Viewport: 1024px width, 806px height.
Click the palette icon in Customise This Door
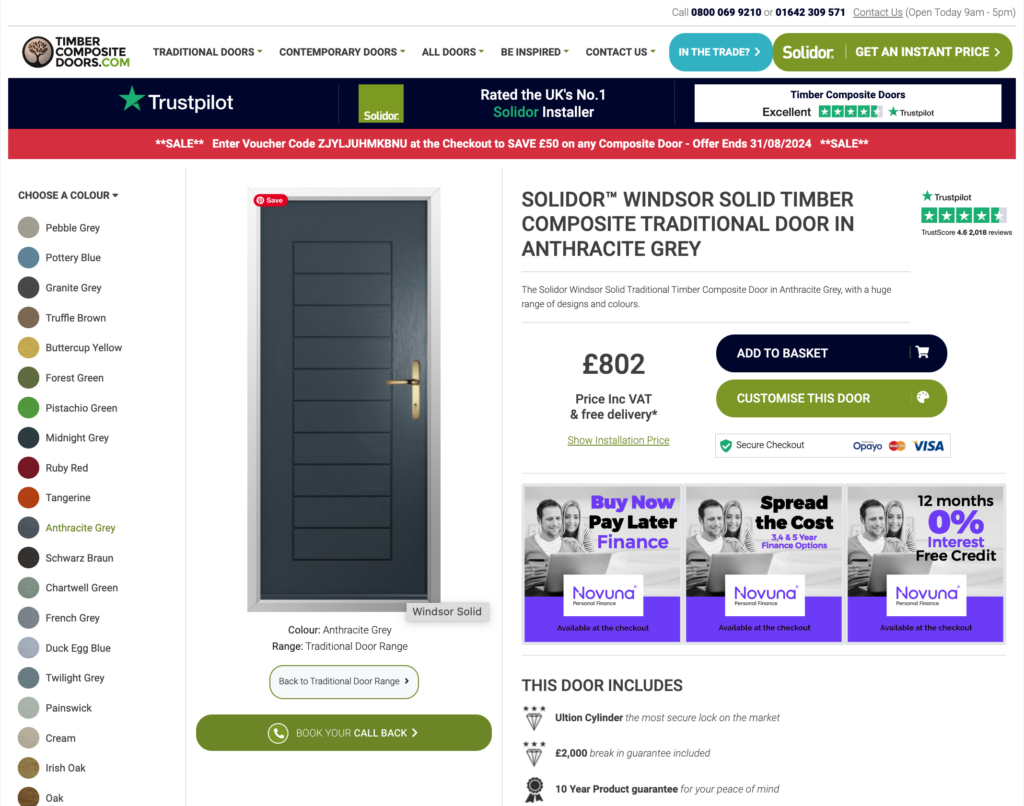pos(923,397)
